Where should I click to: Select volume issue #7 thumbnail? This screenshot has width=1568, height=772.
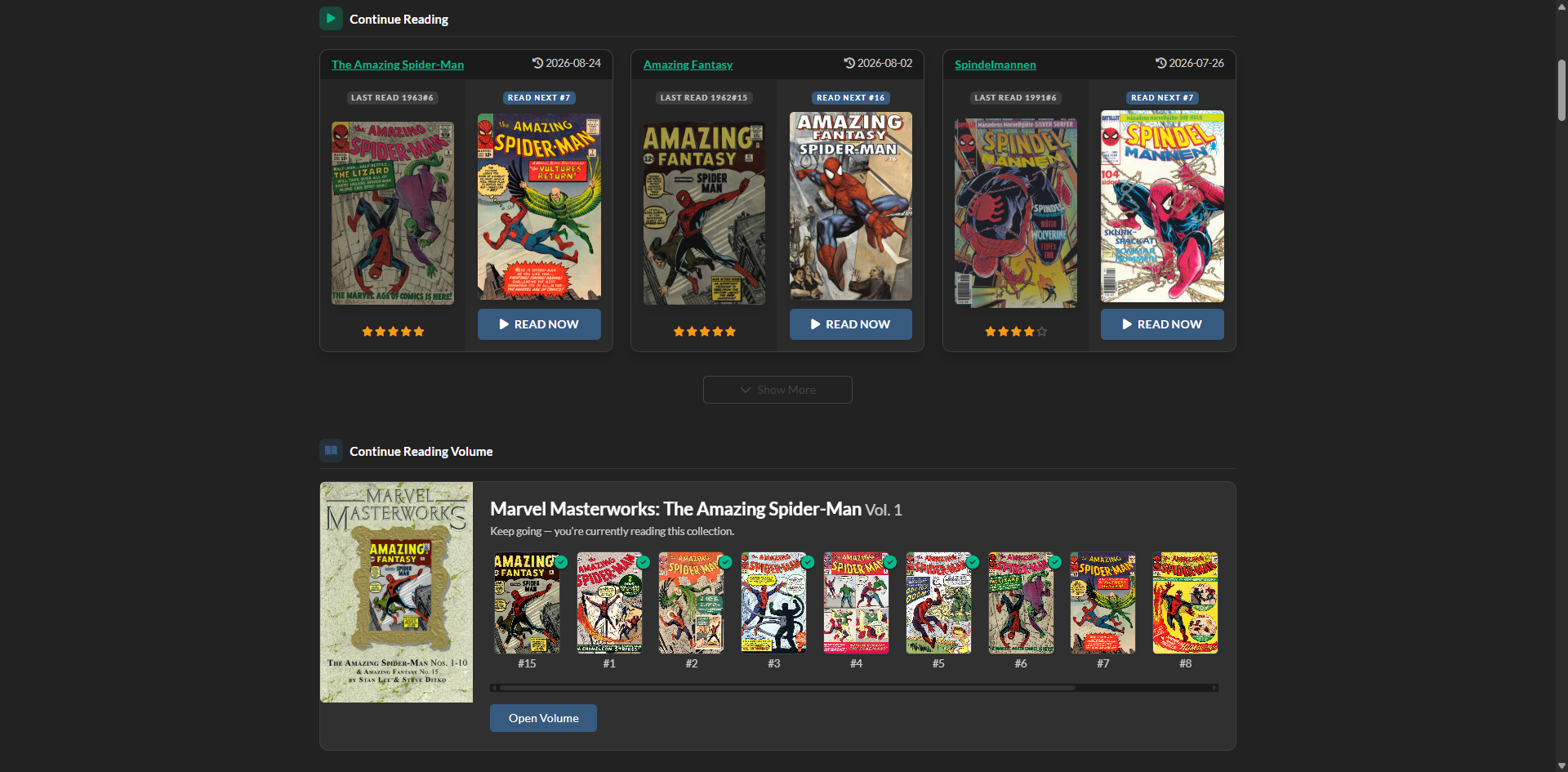pyautogui.click(x=1103, y=603)
